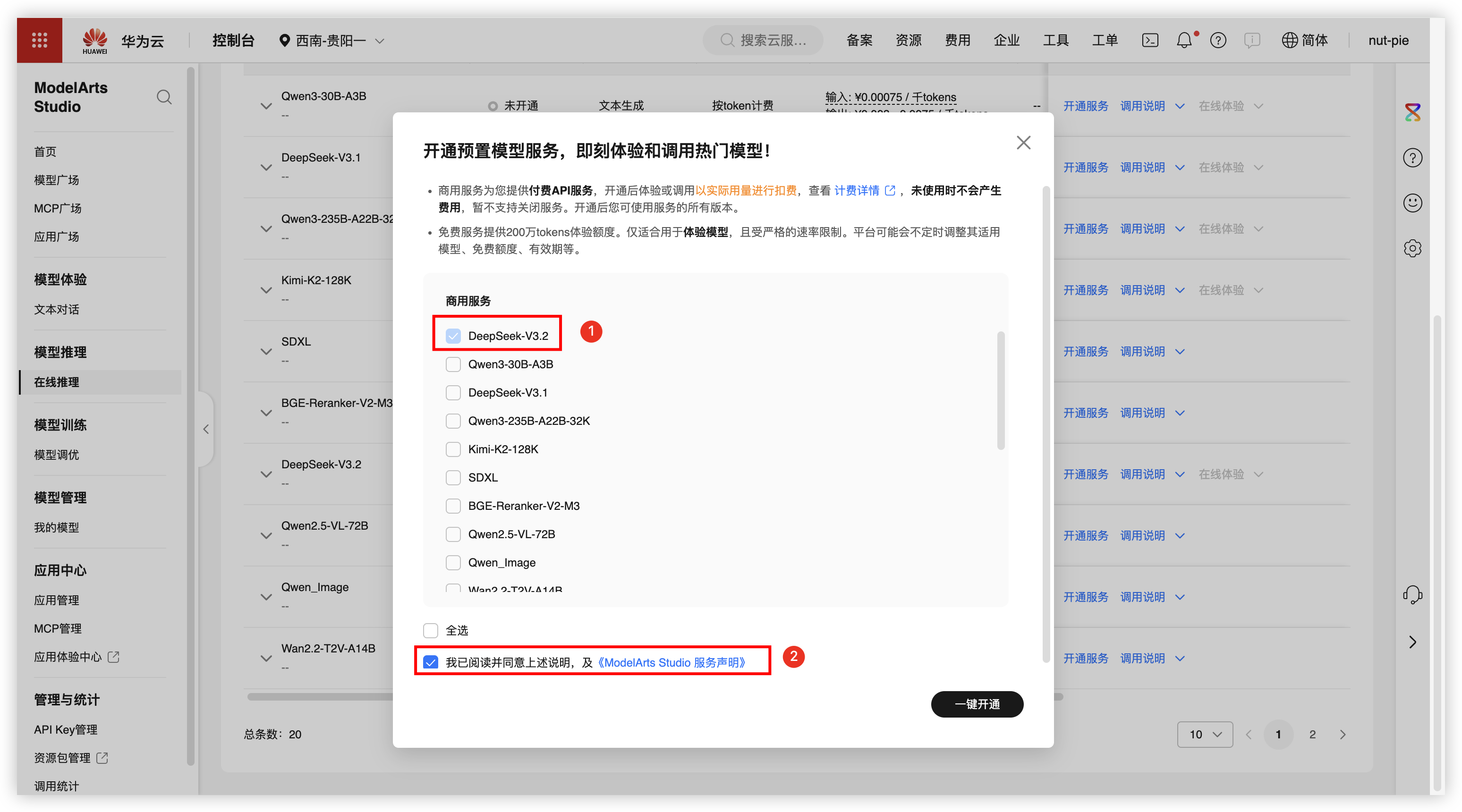Go to page 2 of results
The image size is (1462, 812).
[1312, 734]
